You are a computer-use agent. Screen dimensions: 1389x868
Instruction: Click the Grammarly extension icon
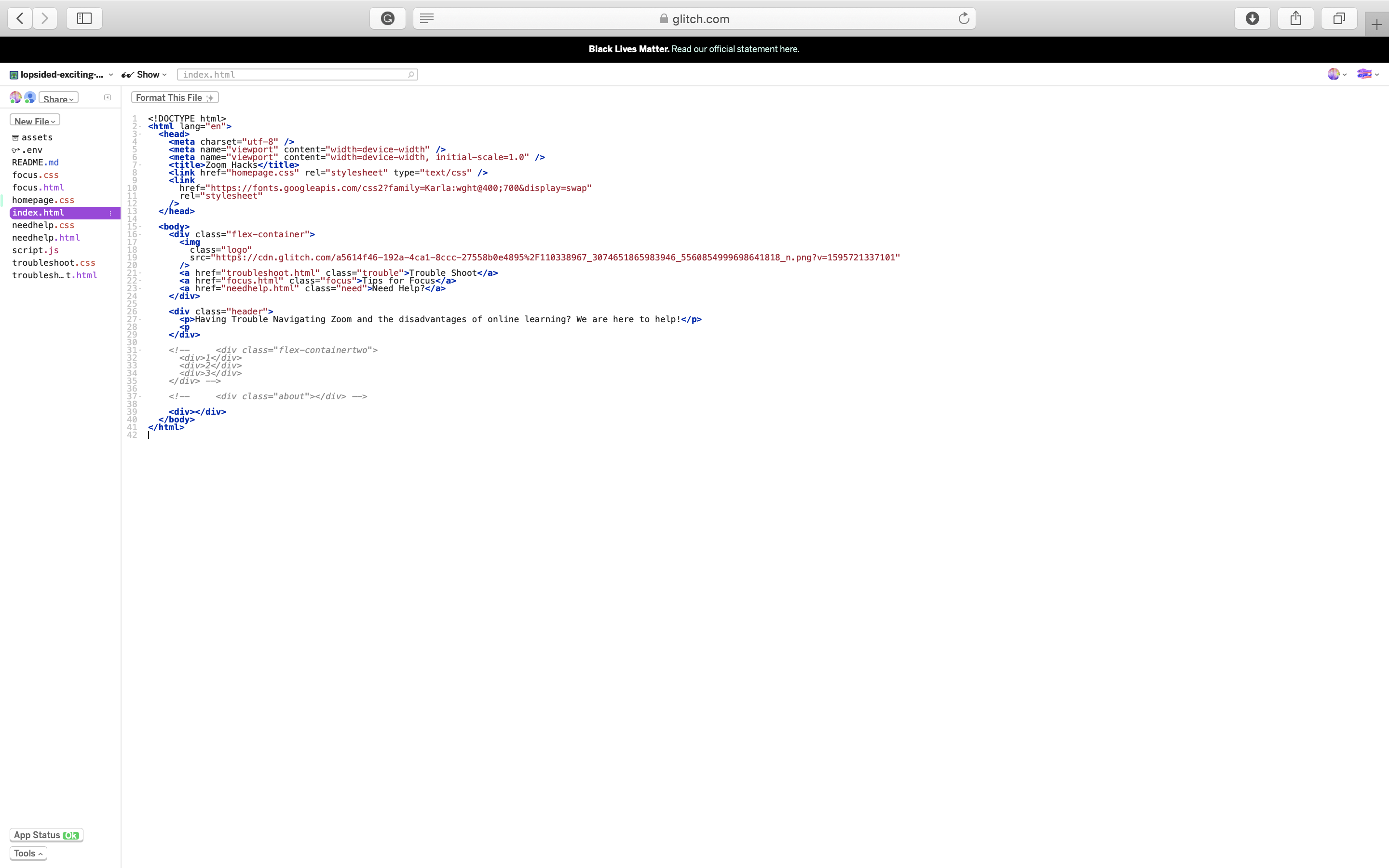388,18
